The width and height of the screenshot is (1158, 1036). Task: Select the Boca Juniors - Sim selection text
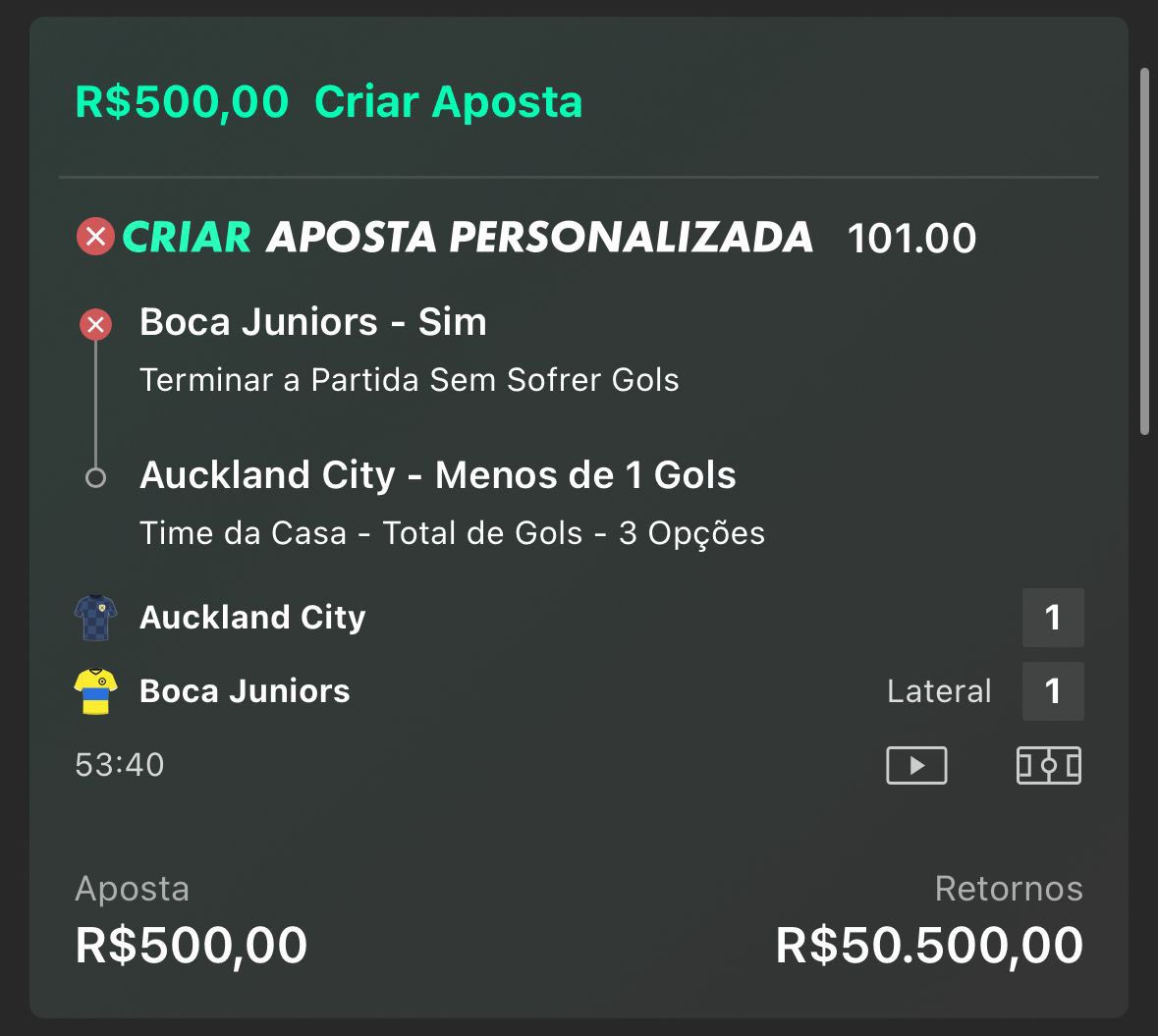tap(313, 322)
